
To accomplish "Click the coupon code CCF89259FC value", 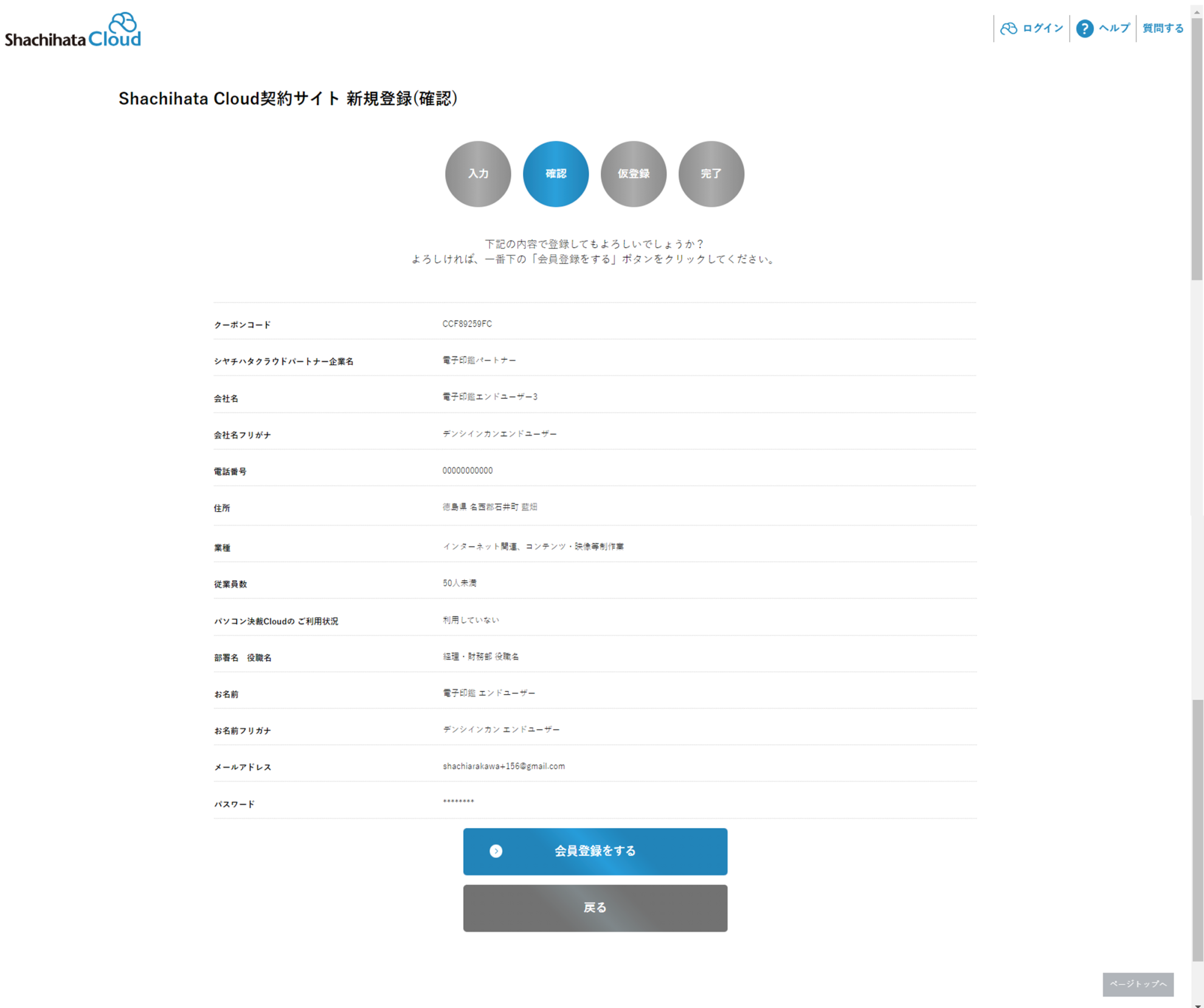I will coord(467,324).
